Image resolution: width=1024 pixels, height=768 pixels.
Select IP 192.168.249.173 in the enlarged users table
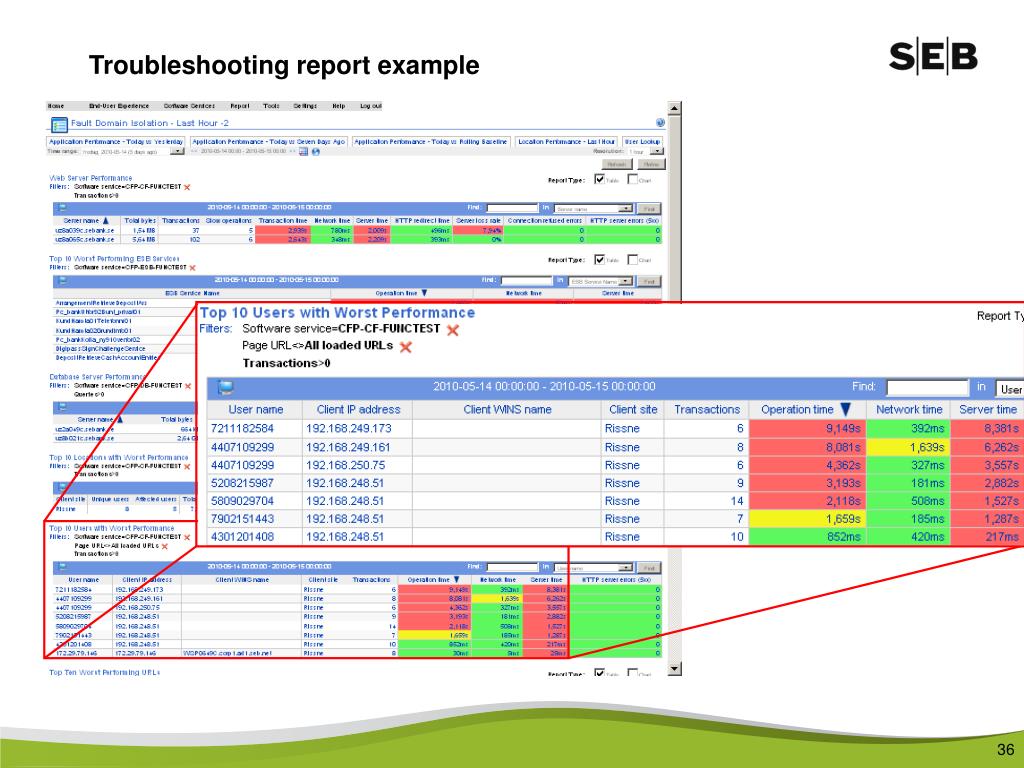(349, 429)
